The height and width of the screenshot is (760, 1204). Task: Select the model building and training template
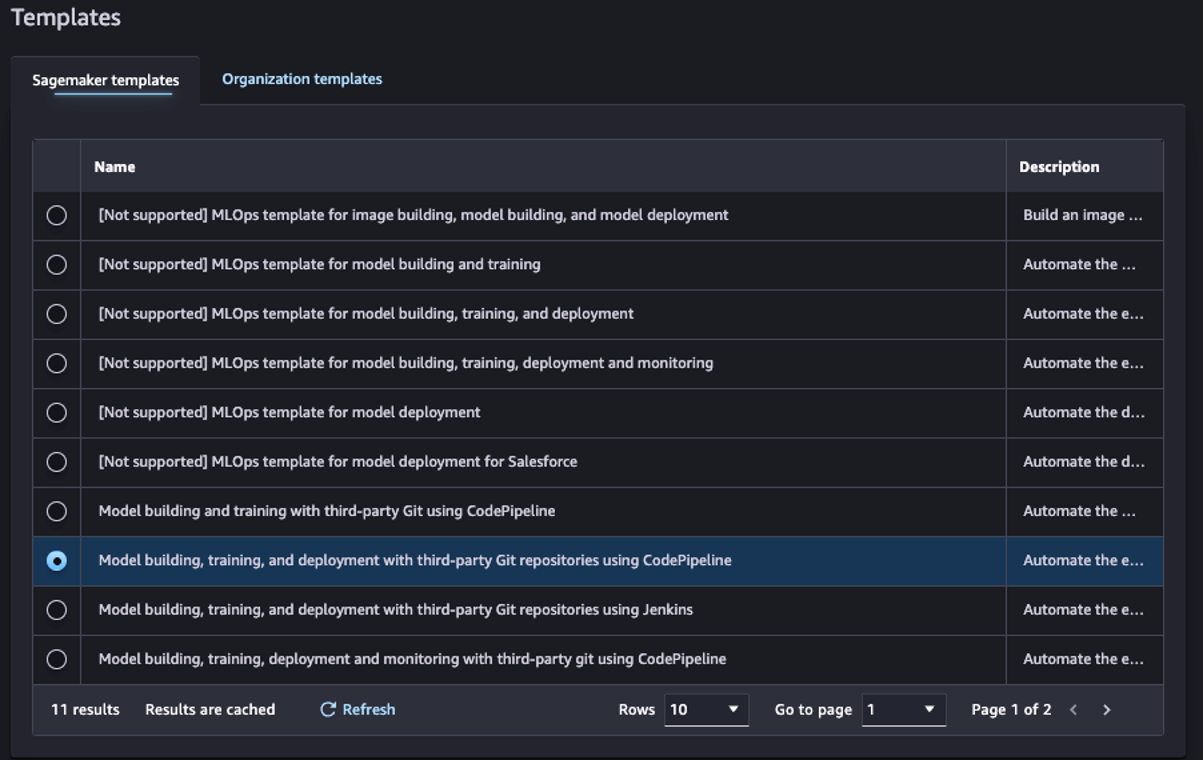(56, 264)
